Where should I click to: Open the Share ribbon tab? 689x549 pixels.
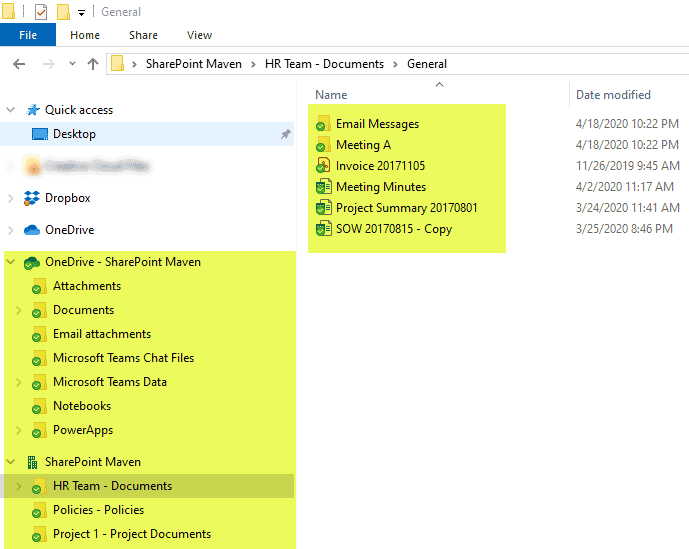pos(143,35)
